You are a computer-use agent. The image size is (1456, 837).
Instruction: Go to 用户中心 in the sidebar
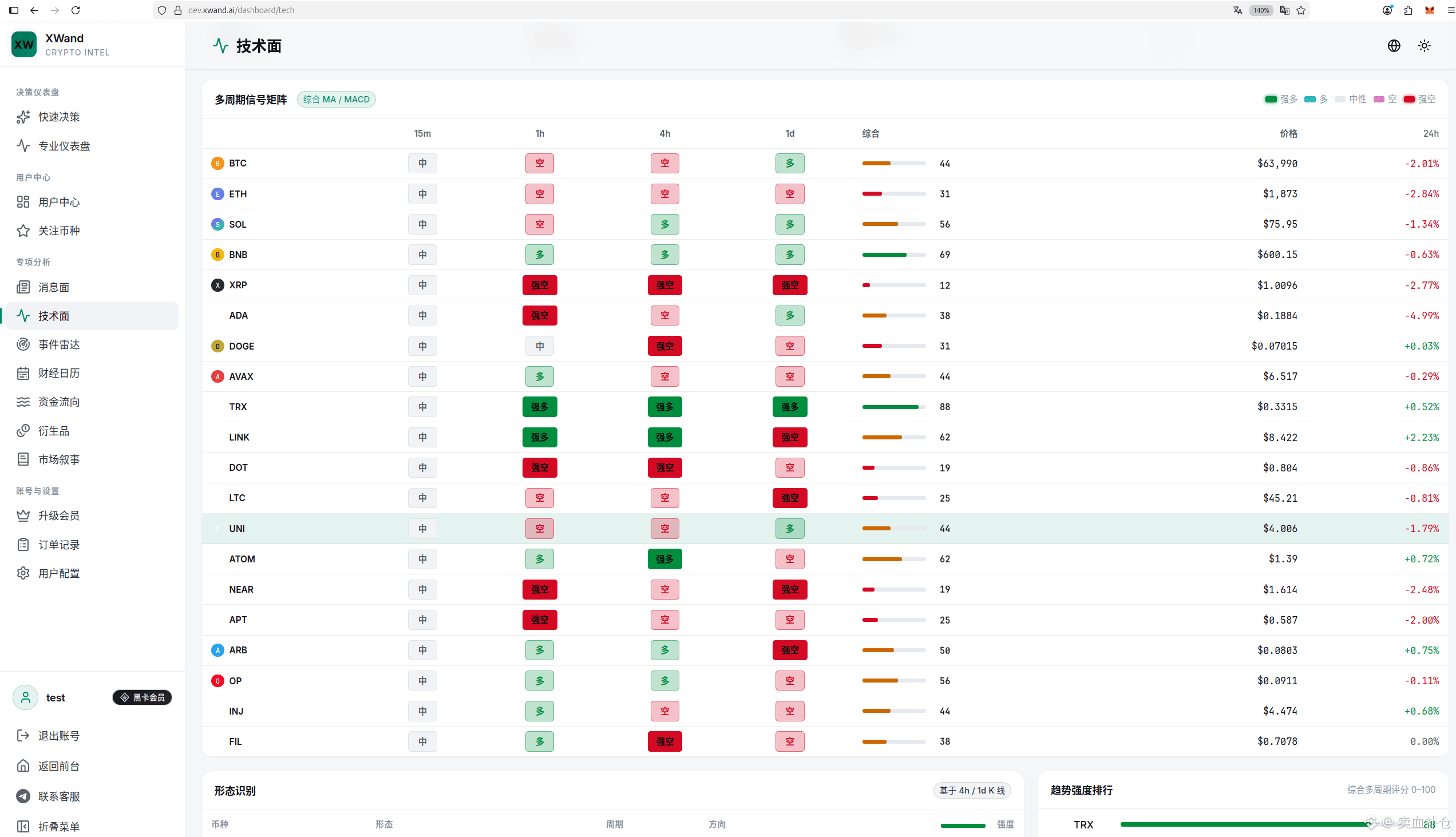click(x=93, y=202)
